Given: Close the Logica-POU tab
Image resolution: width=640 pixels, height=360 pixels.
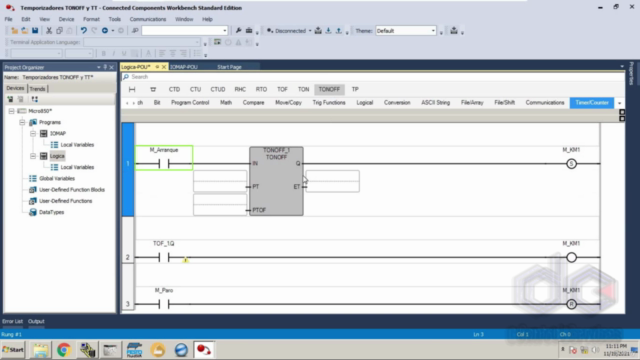Looking at the screenshot, I should 164,67.
